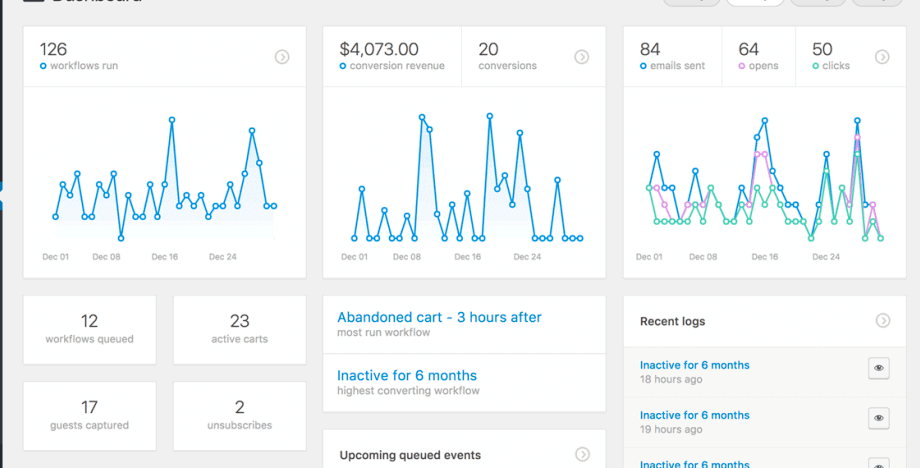Open Abandoned cart - 3 hours after workflow

pyautogui.click(x=439, y=317)
